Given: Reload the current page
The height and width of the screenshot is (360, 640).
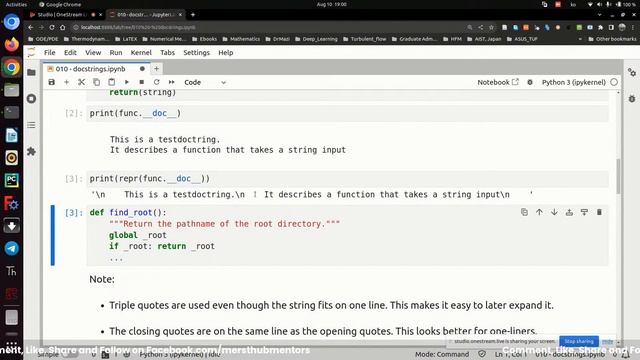Looking at the screenshot, I should pos(52,27).
